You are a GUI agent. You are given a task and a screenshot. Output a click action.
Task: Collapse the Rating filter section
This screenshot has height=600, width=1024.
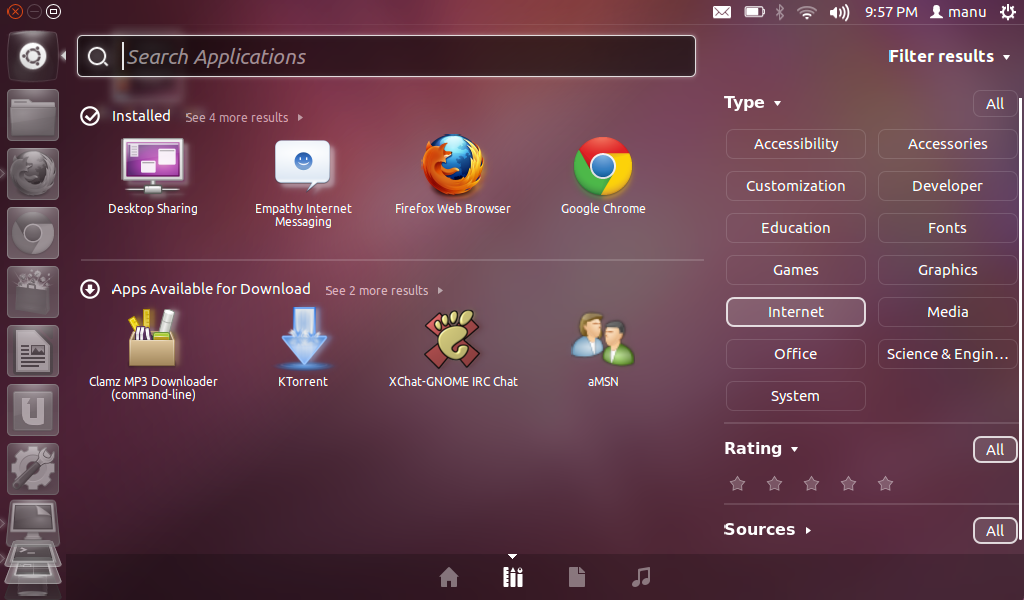[x=761, y=448]
